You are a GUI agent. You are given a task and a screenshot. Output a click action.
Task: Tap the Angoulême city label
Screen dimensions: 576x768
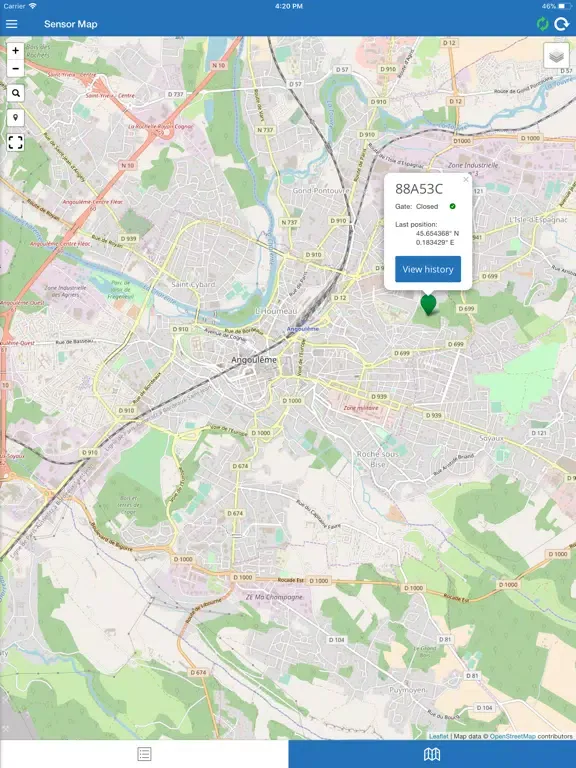point(254,360)
